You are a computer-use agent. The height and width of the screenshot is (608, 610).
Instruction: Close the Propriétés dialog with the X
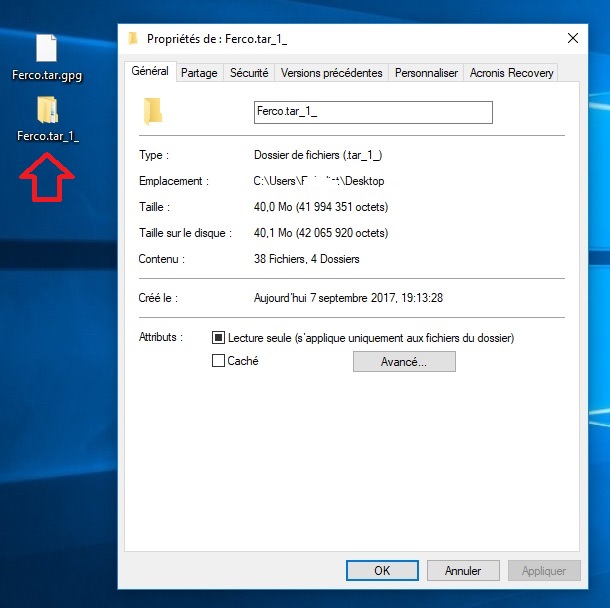pos(573,39)
